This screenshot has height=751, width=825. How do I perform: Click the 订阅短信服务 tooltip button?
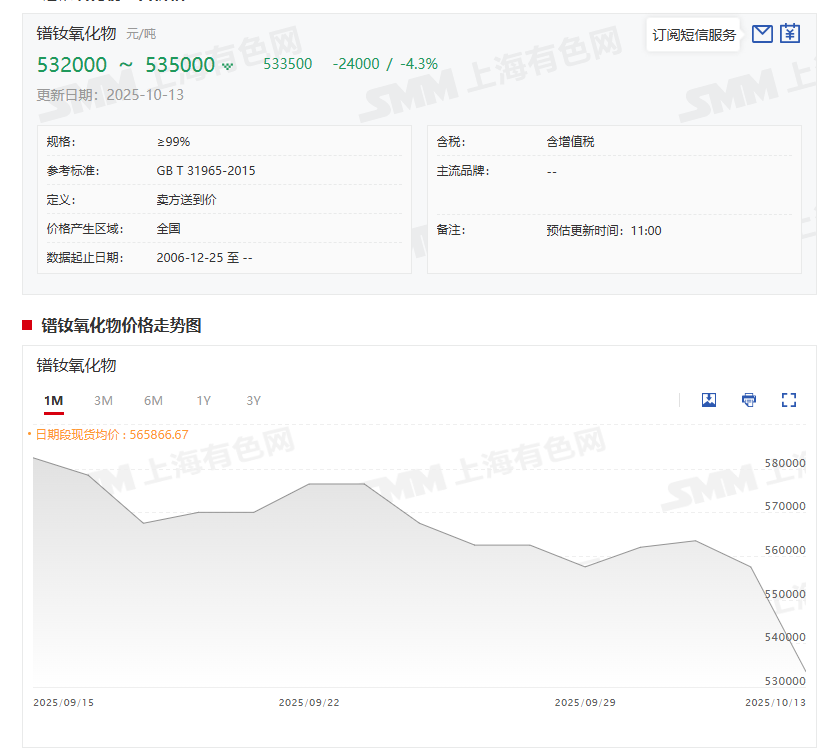694,35
